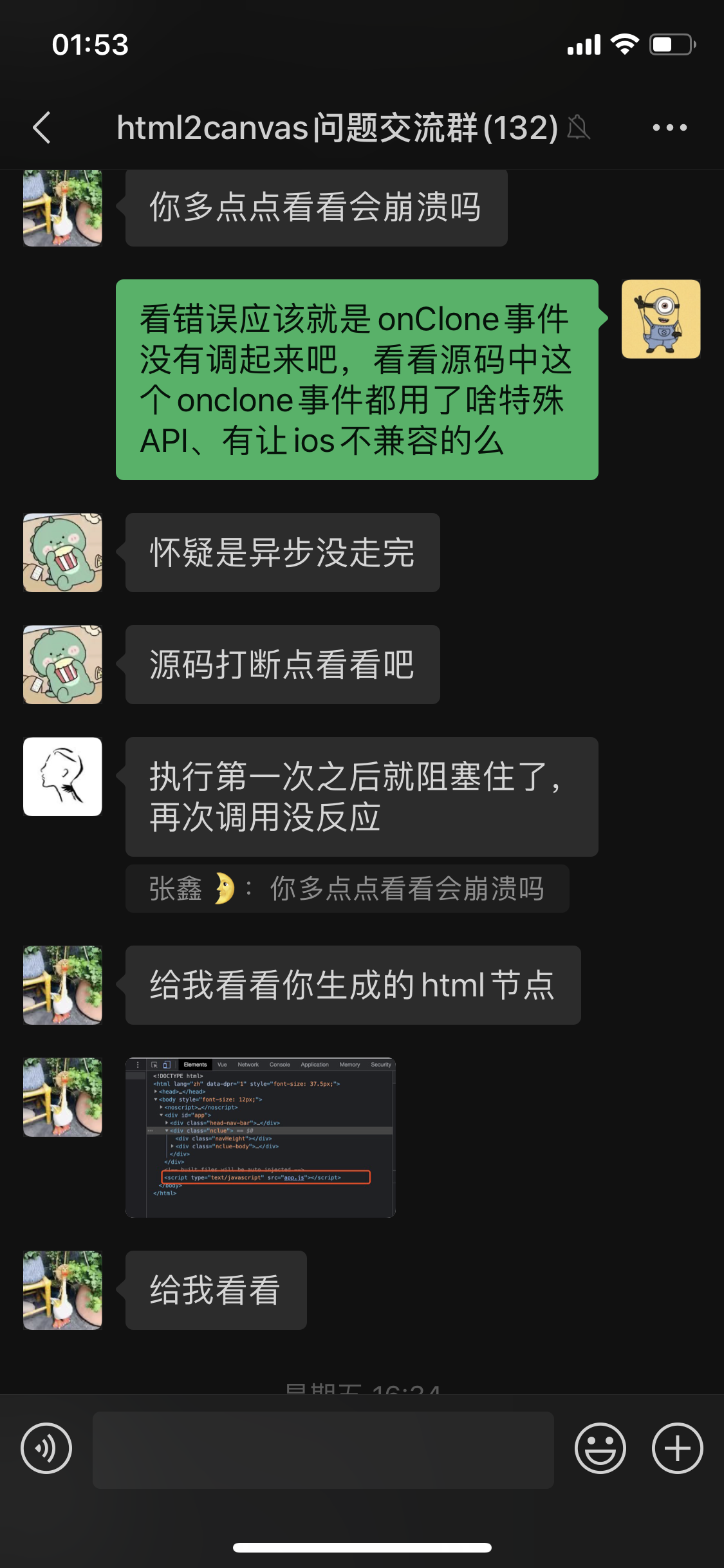Tap the message 源码打断点看看吧
This screenshot has height=1568, width=724.
(x=283, y=664)
